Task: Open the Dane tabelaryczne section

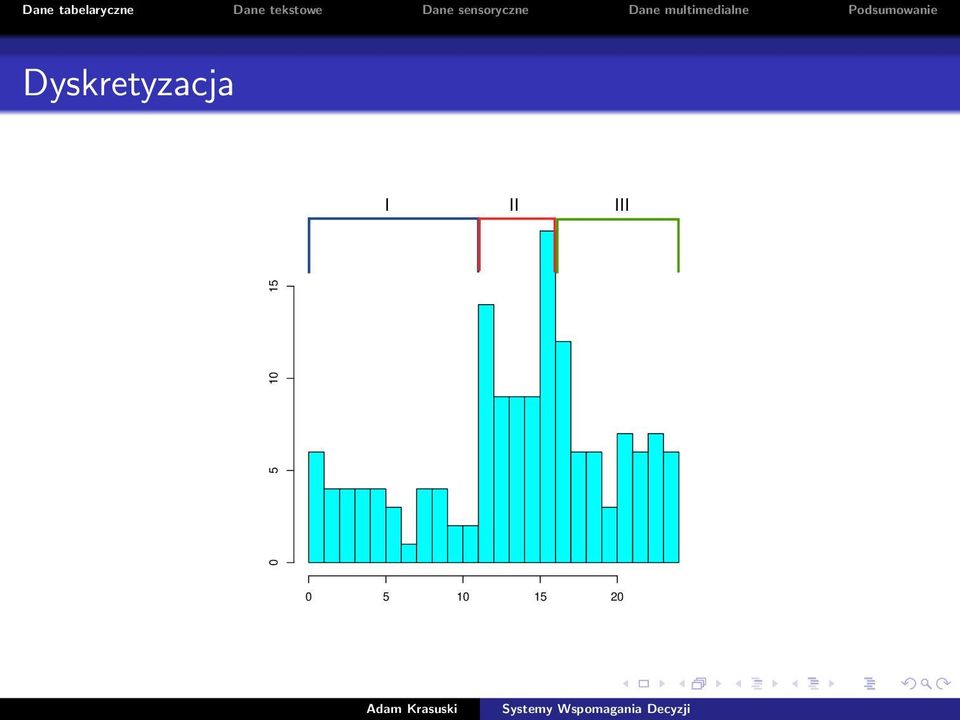Action: coord(78,10)
